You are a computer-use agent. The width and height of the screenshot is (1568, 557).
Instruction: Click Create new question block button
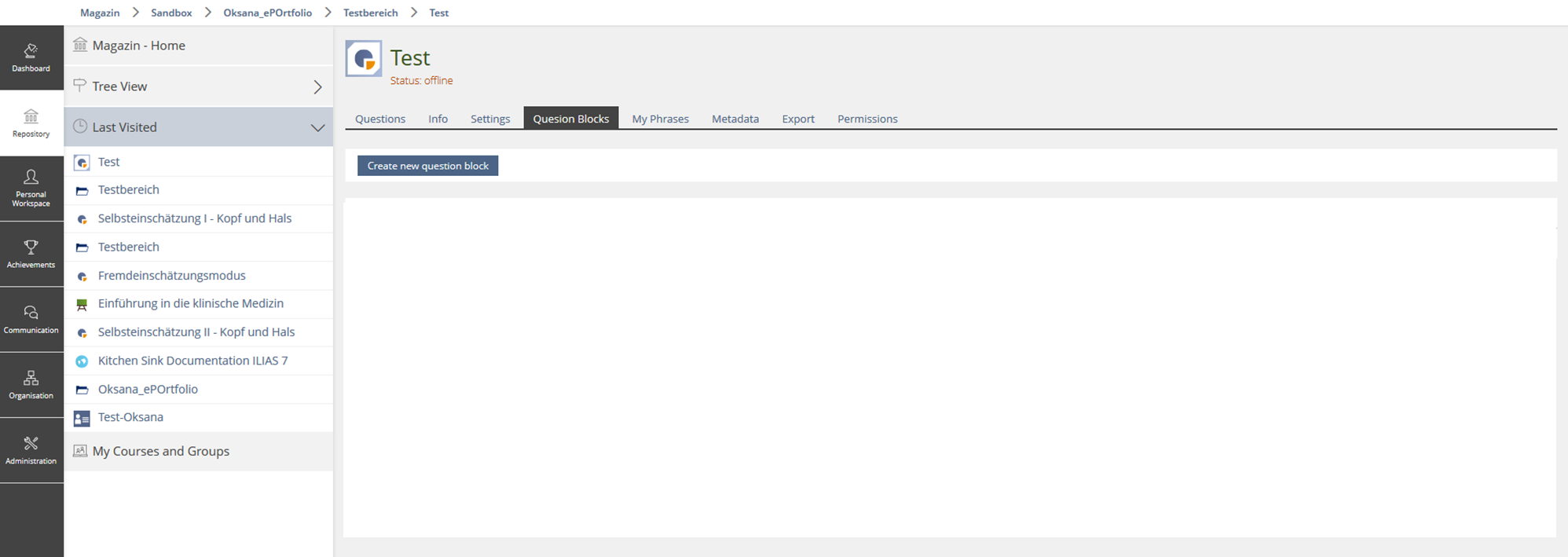[428, 166]
